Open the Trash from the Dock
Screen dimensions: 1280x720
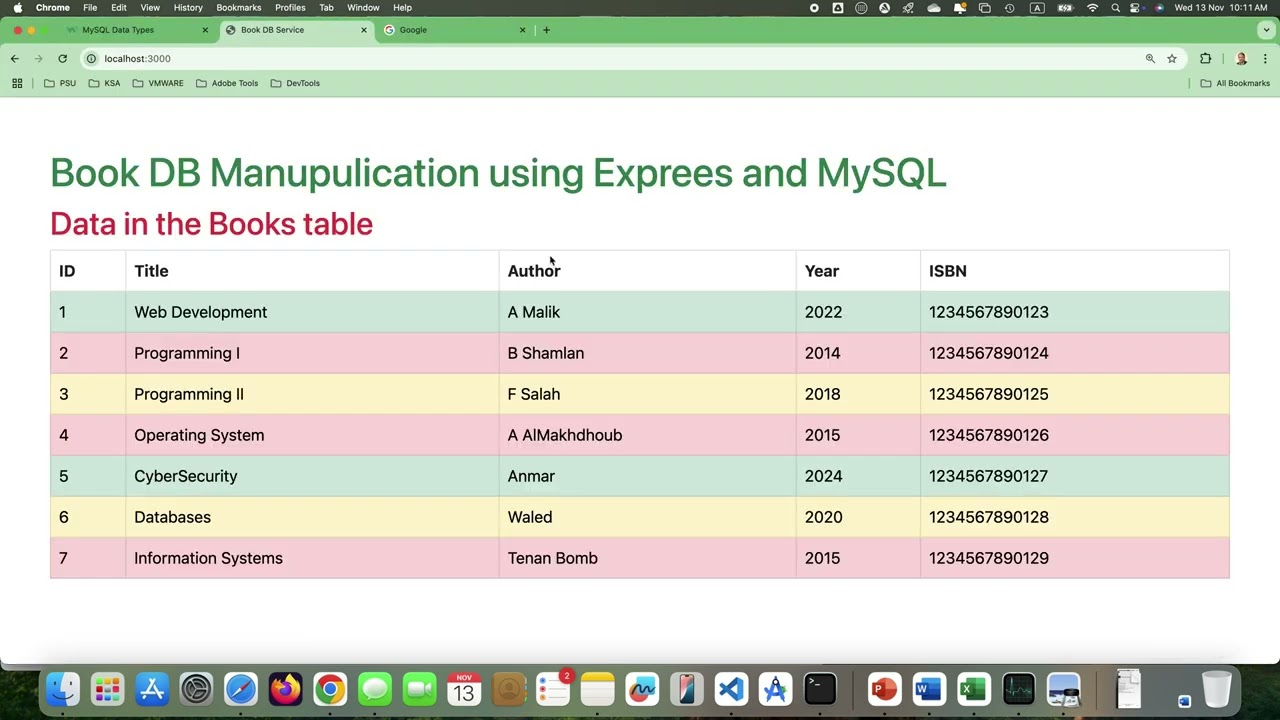(1217, 689)
